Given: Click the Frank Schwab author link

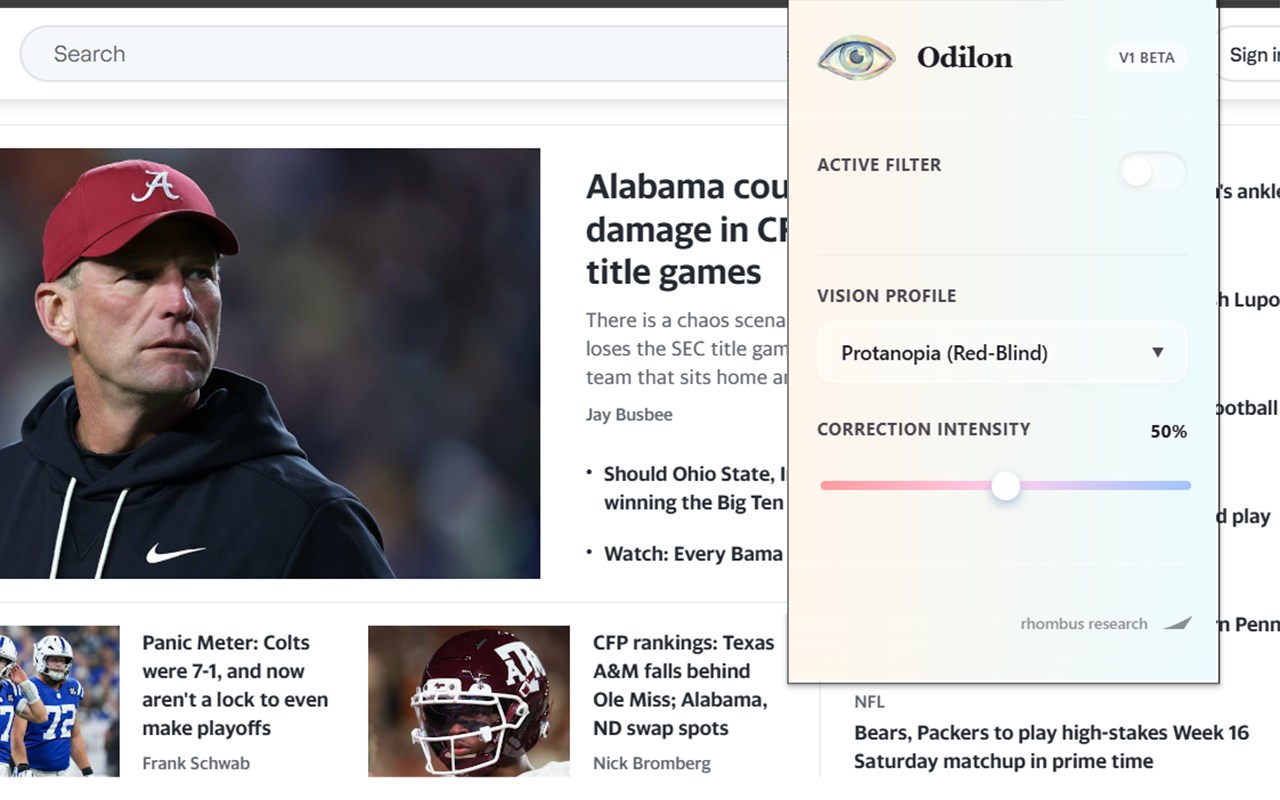Looking at the screenshot, I should pos(196,763).
